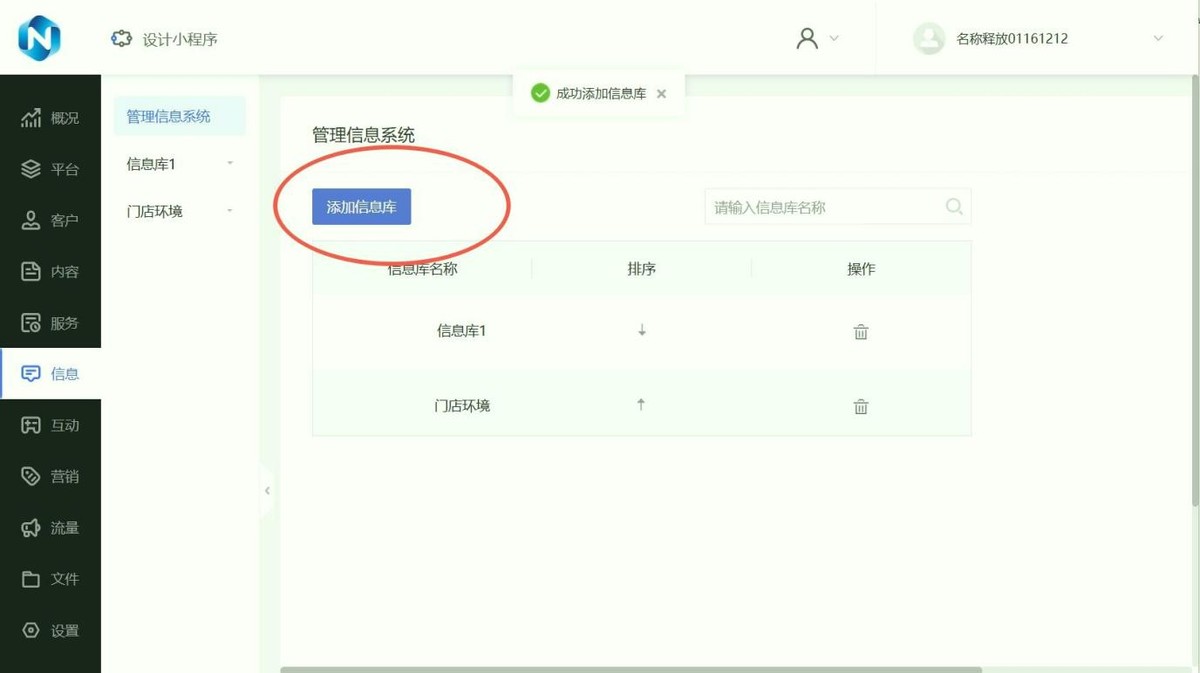Open the 文件 files section
This screenshot has width=1200, height=673.
50,579
